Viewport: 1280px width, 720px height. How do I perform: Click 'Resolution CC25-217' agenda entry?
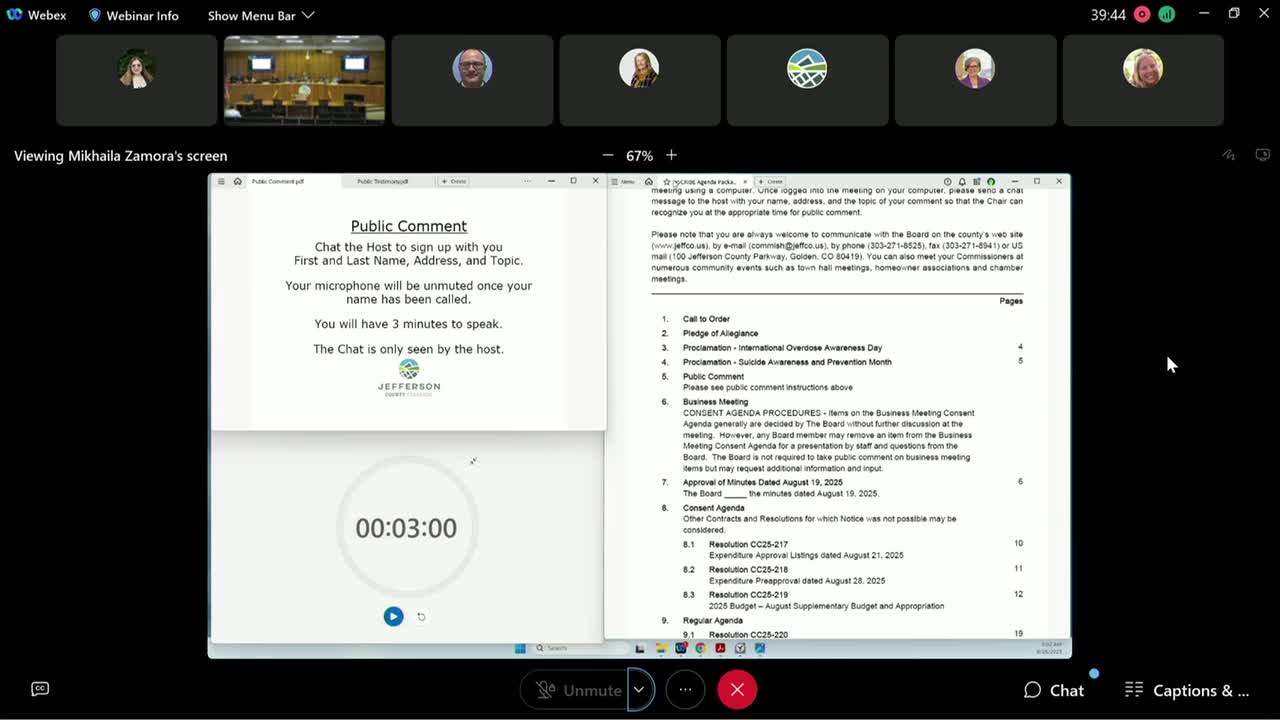(748, 544)
